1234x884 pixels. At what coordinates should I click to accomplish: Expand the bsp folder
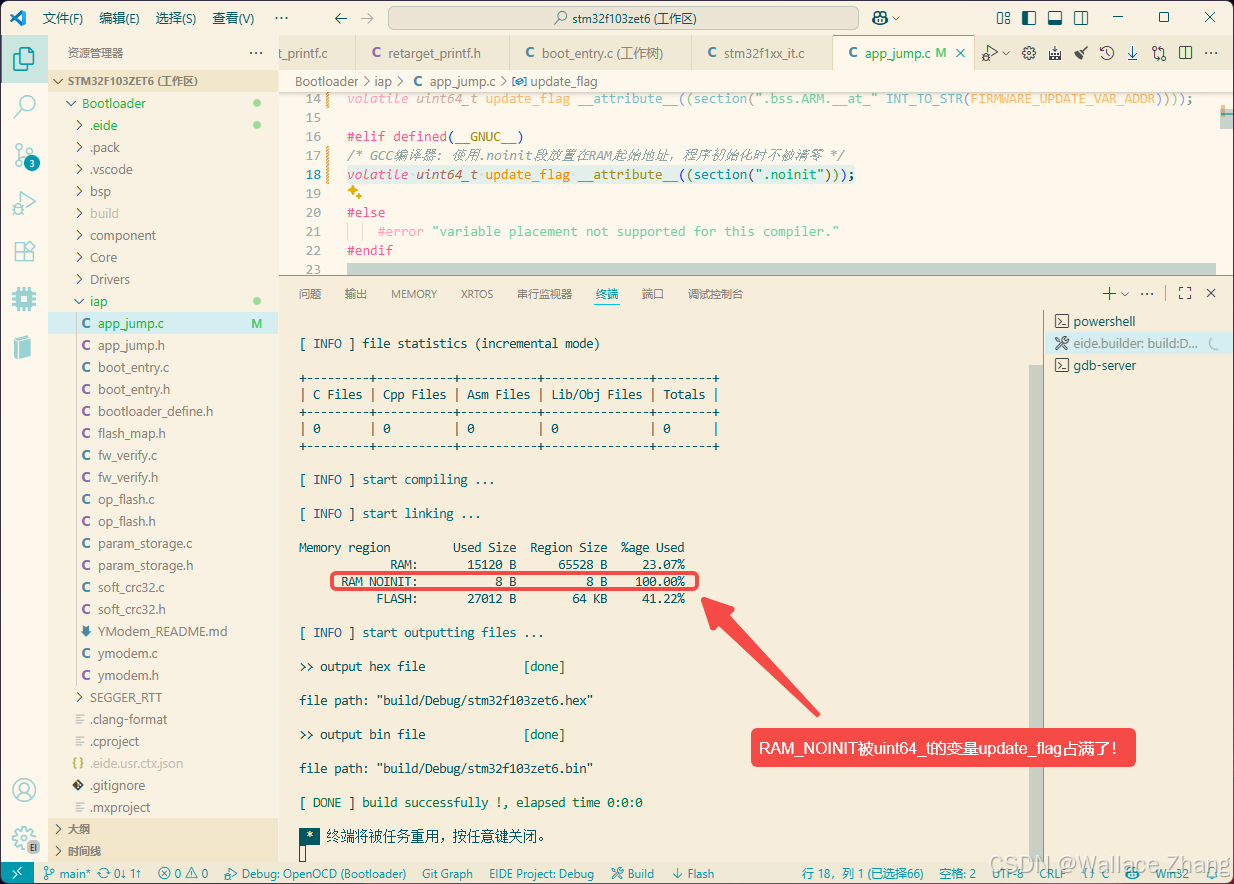(163, 191)
